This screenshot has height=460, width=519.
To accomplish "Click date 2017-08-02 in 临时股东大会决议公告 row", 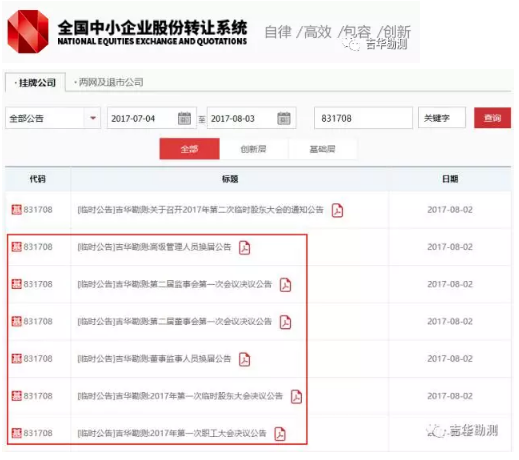I will (450, 396).
